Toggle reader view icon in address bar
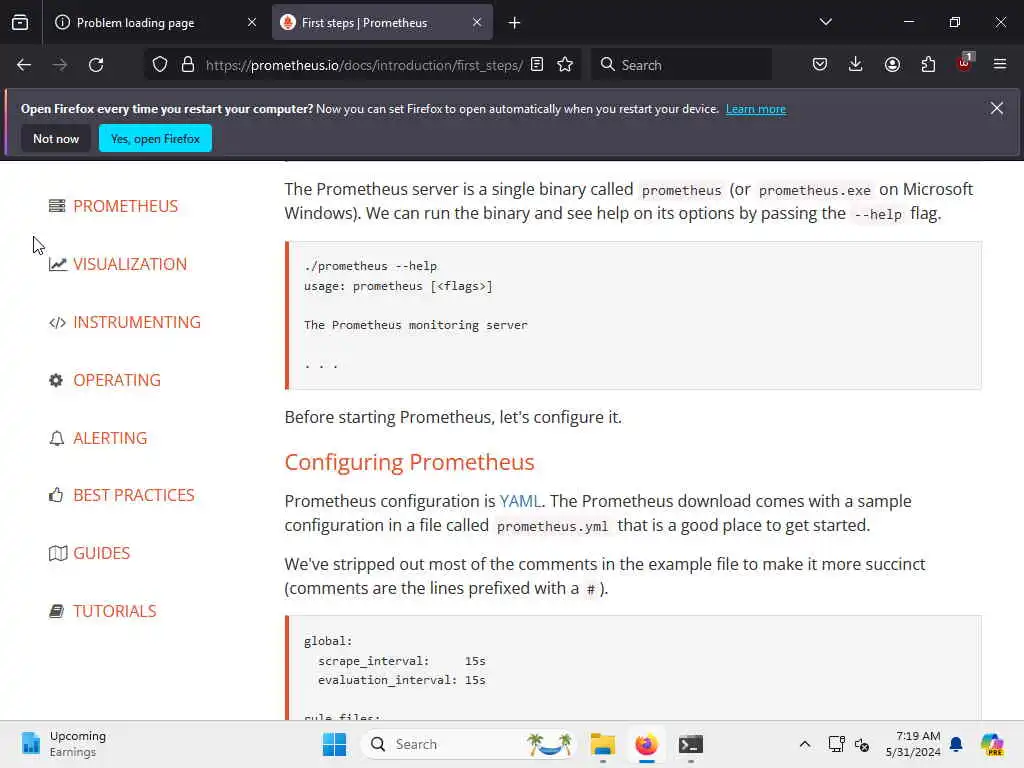The width and height of the screenshot is (1024, 768). (x=537, y=65)
